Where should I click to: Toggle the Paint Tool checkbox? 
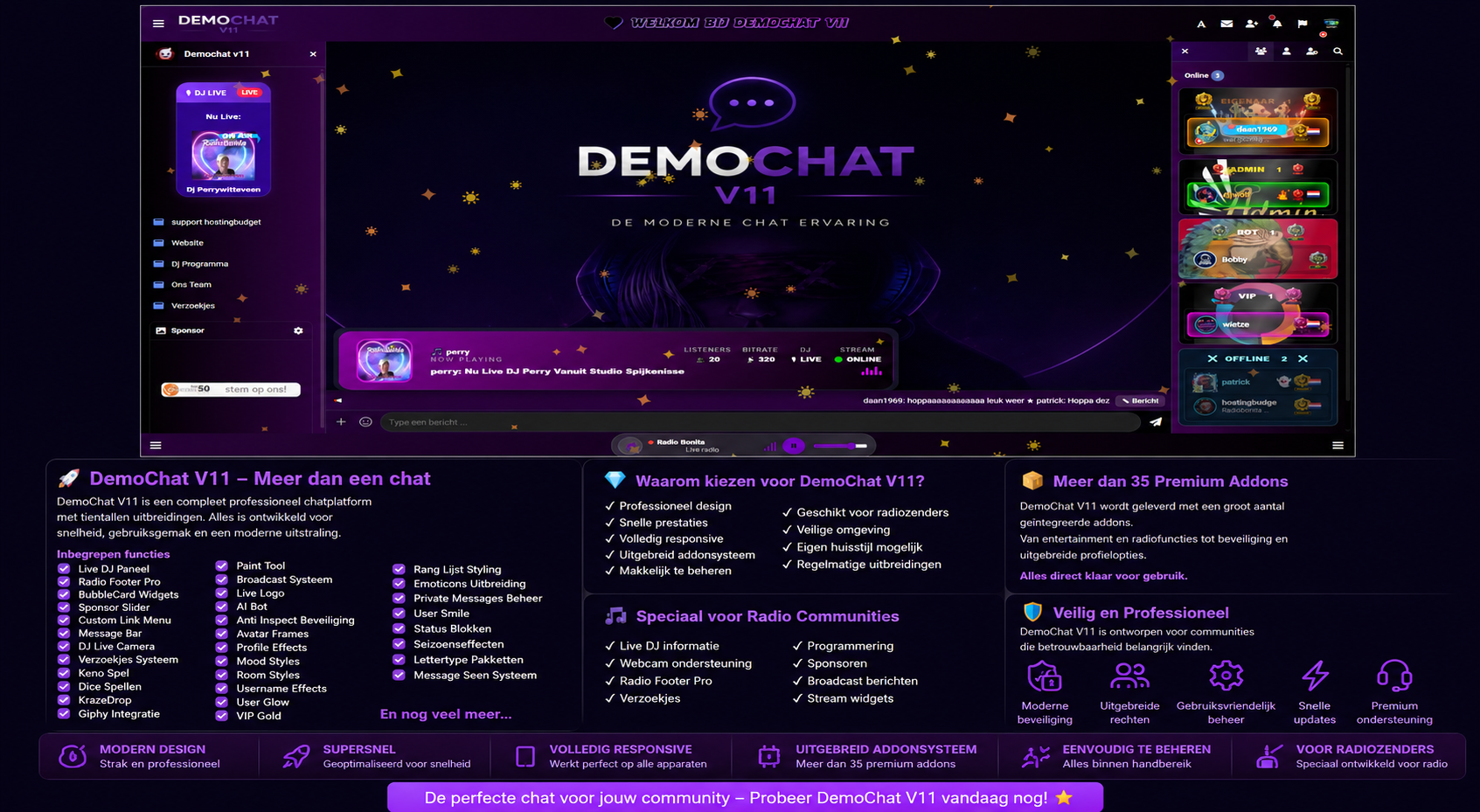(221, 566)
